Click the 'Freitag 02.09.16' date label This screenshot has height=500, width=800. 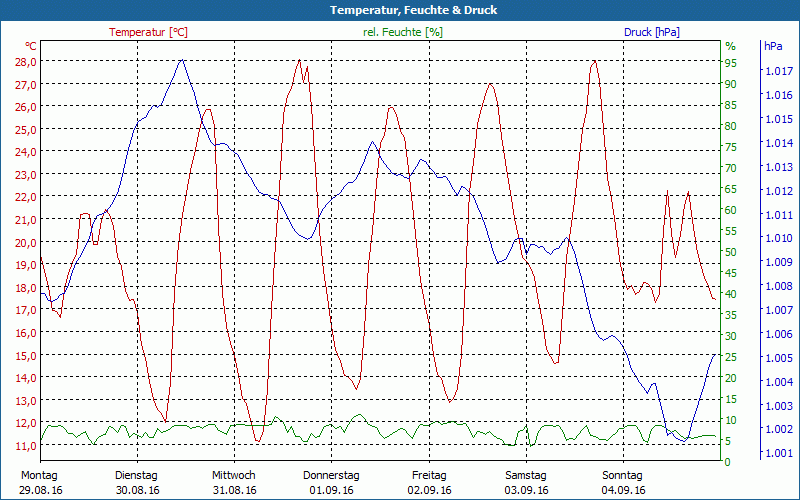point(429,483)
